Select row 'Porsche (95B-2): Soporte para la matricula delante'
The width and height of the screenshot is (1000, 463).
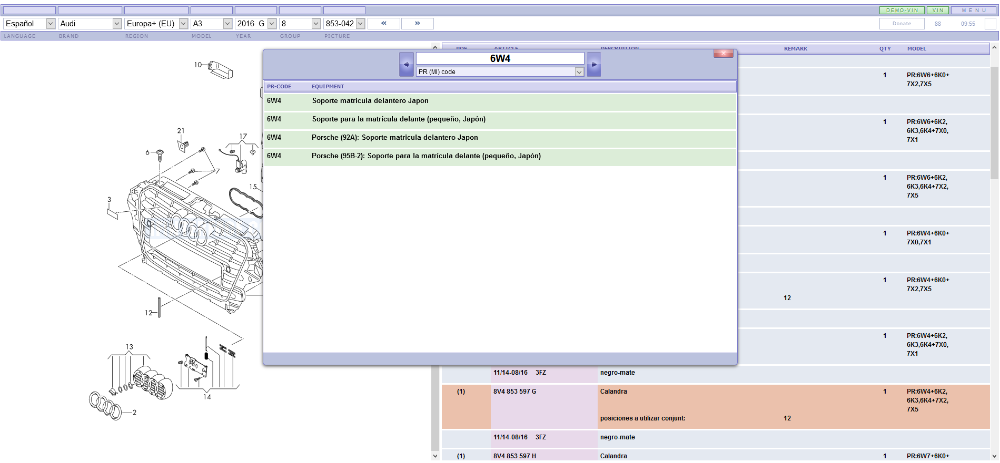coord(499,157)
